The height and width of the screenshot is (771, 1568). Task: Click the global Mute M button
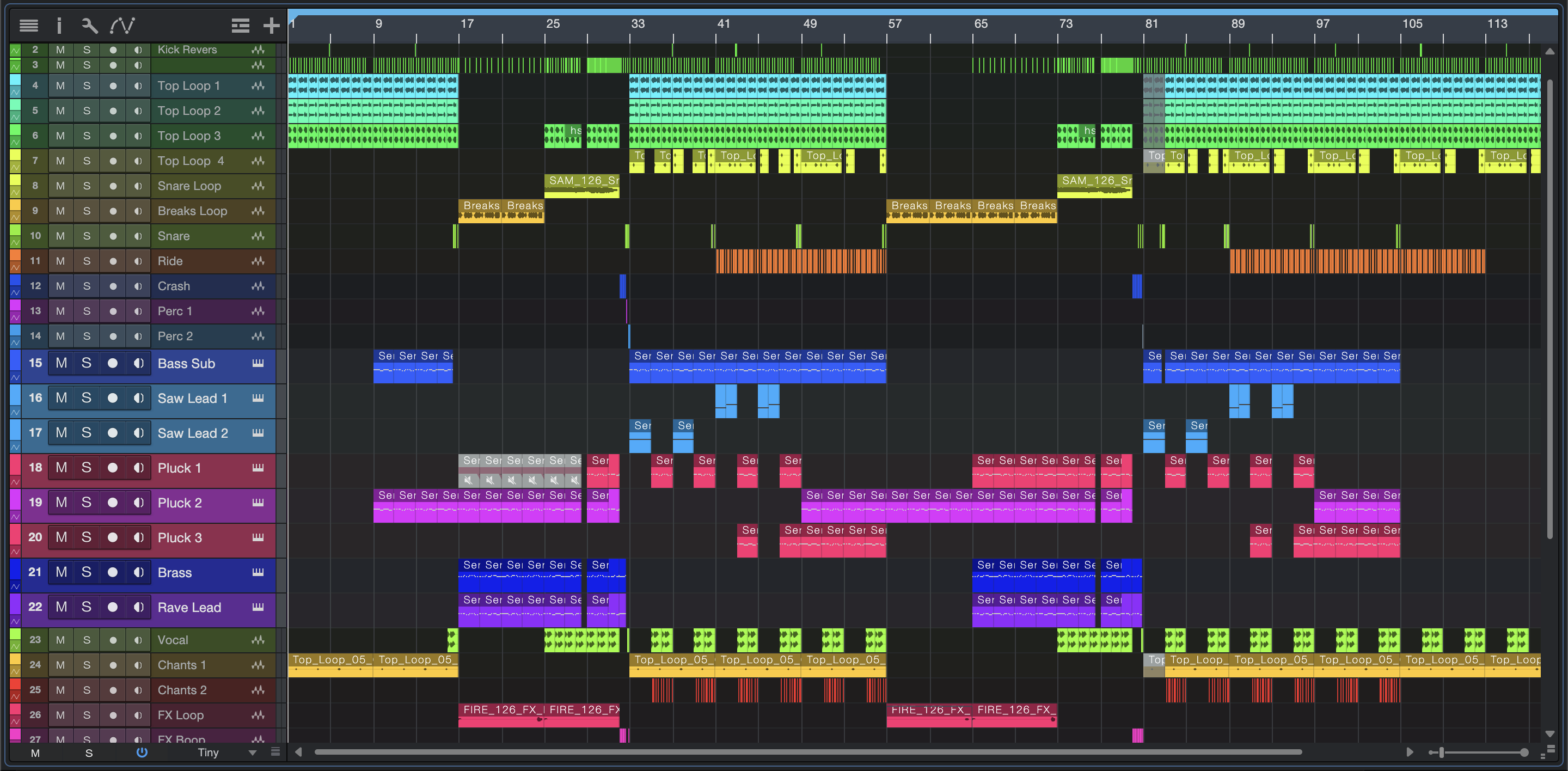(x=35, y=752)
